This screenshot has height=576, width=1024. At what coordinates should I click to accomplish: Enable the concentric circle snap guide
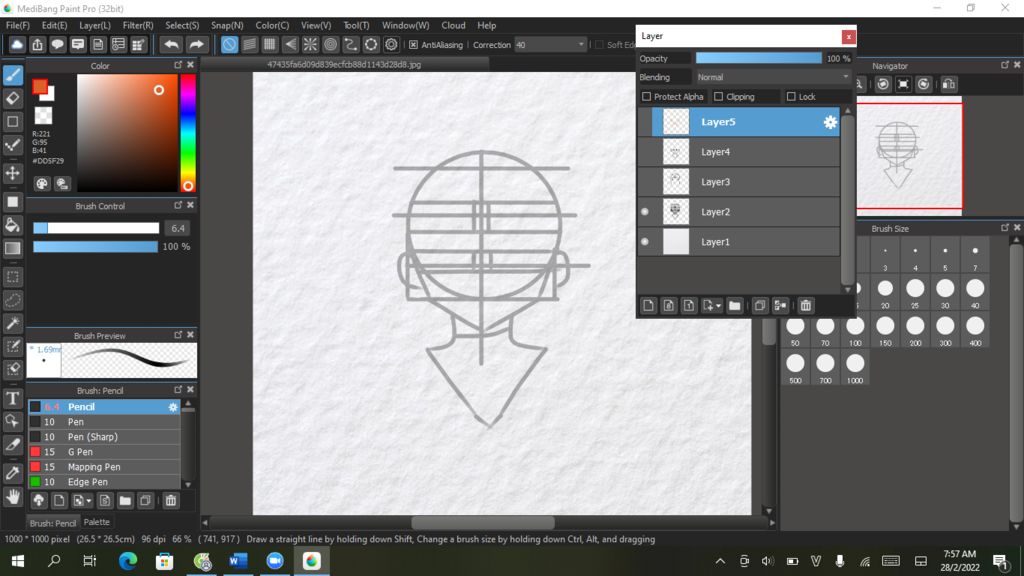point(330,44)
